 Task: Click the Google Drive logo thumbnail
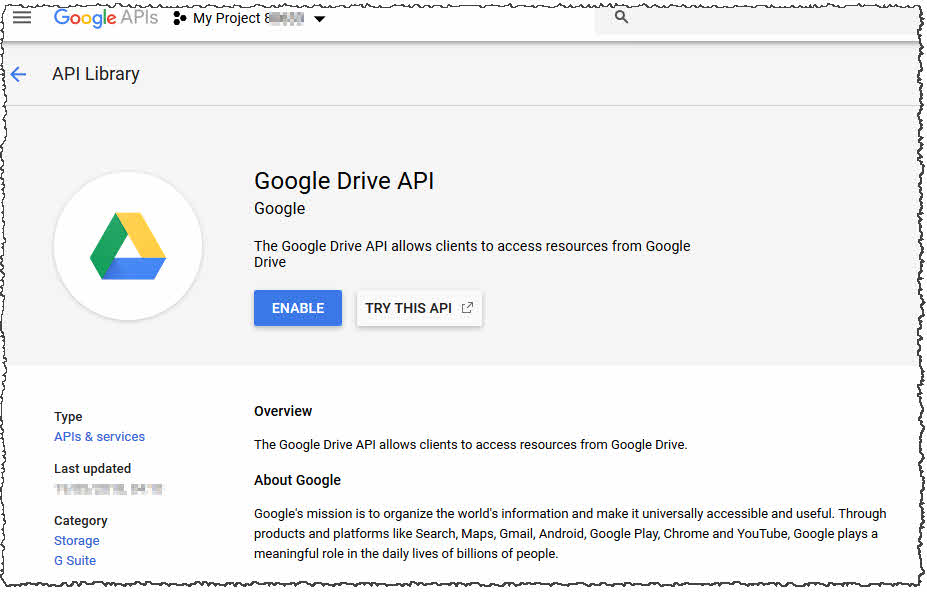pos(128,246)
